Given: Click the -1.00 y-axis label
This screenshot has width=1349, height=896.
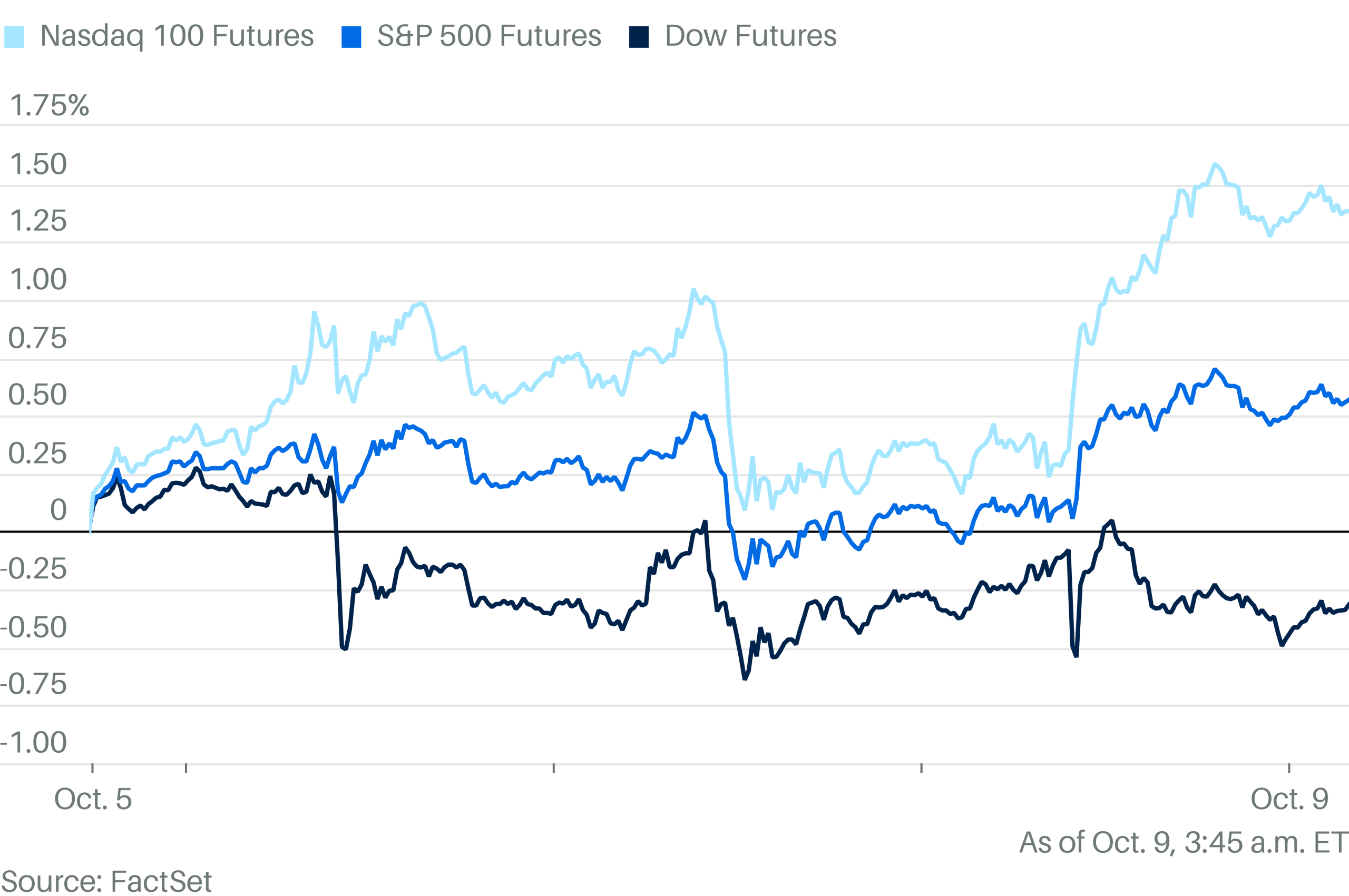Looking at the screenshot, I should coord(34,743).
